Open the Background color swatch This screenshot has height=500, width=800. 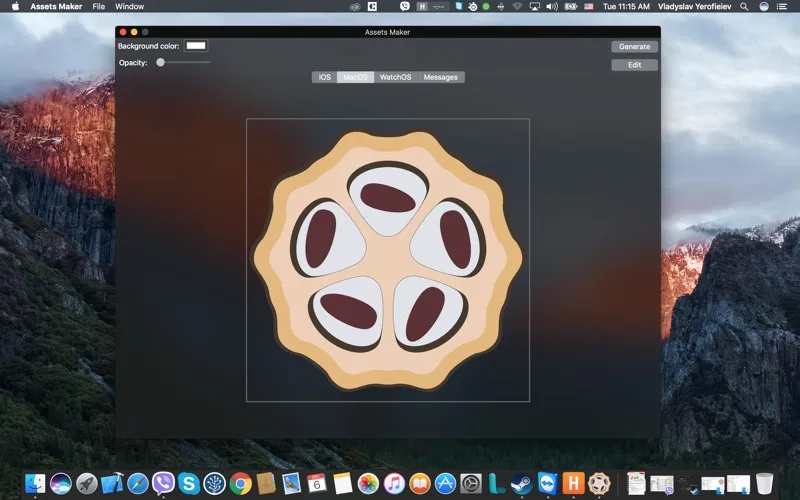196,46
